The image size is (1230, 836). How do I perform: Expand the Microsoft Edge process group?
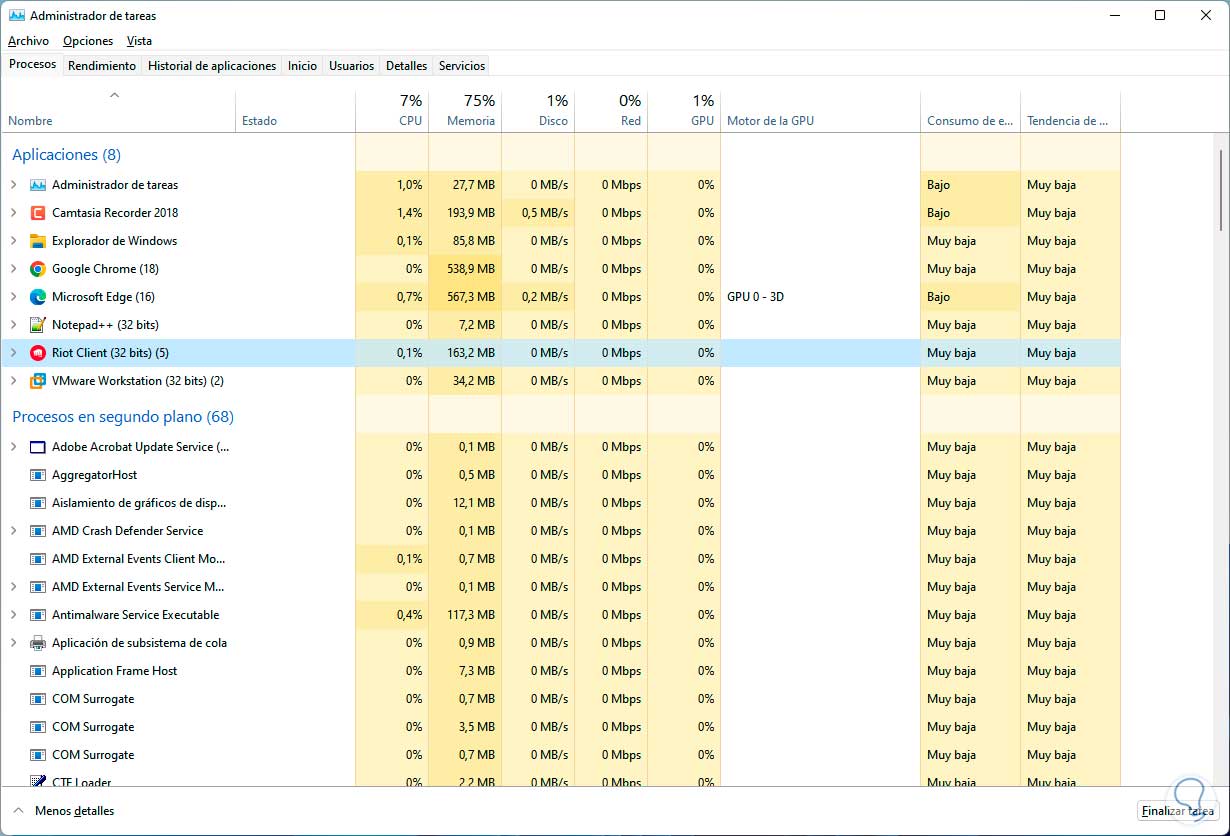tap(14, 297)
